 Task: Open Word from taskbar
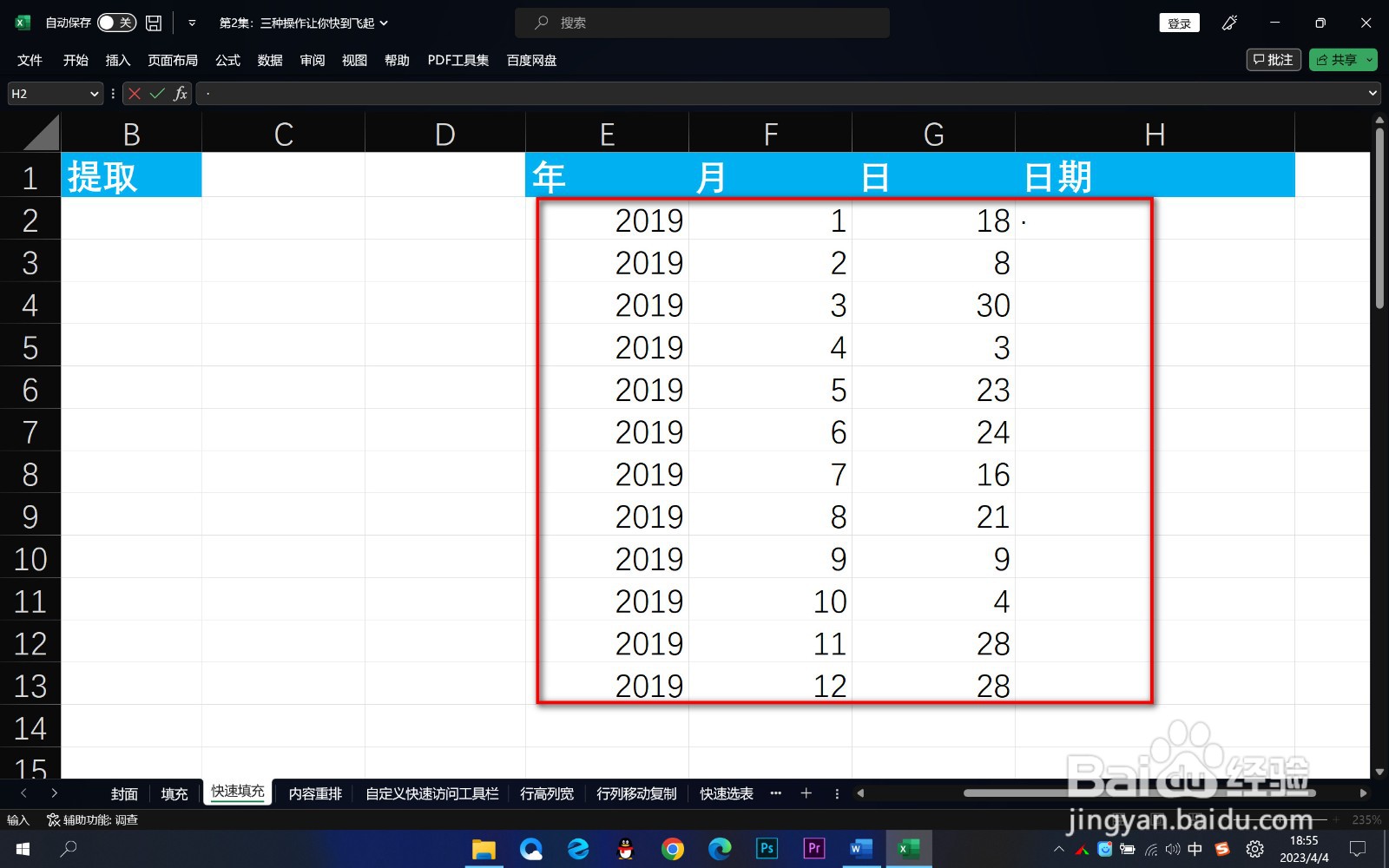(x=860, y=849)
